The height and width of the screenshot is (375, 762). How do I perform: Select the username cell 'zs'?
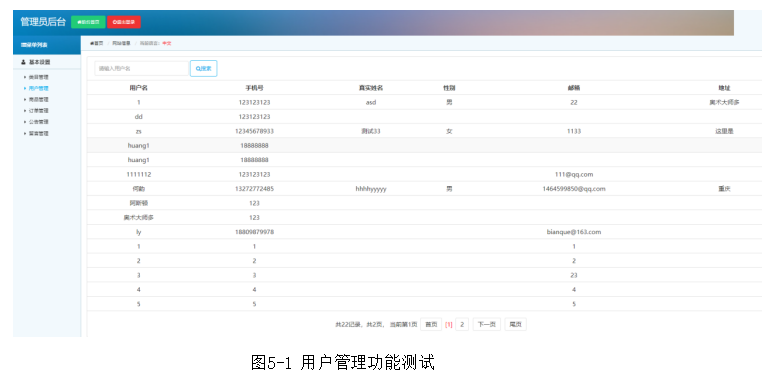[139, 131]
